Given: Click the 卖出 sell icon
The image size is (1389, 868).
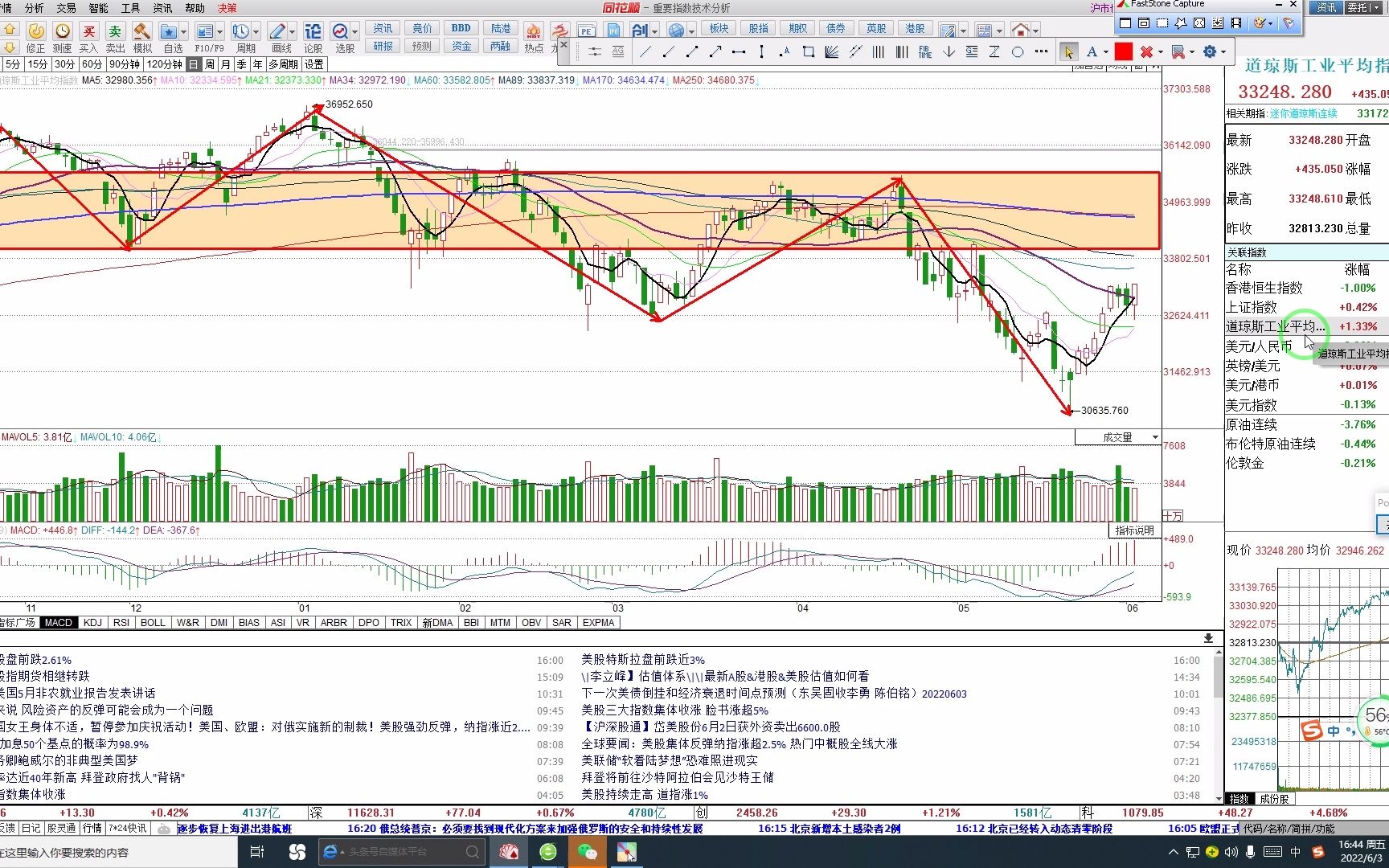Looking at the screenshot, I should 116,31.
